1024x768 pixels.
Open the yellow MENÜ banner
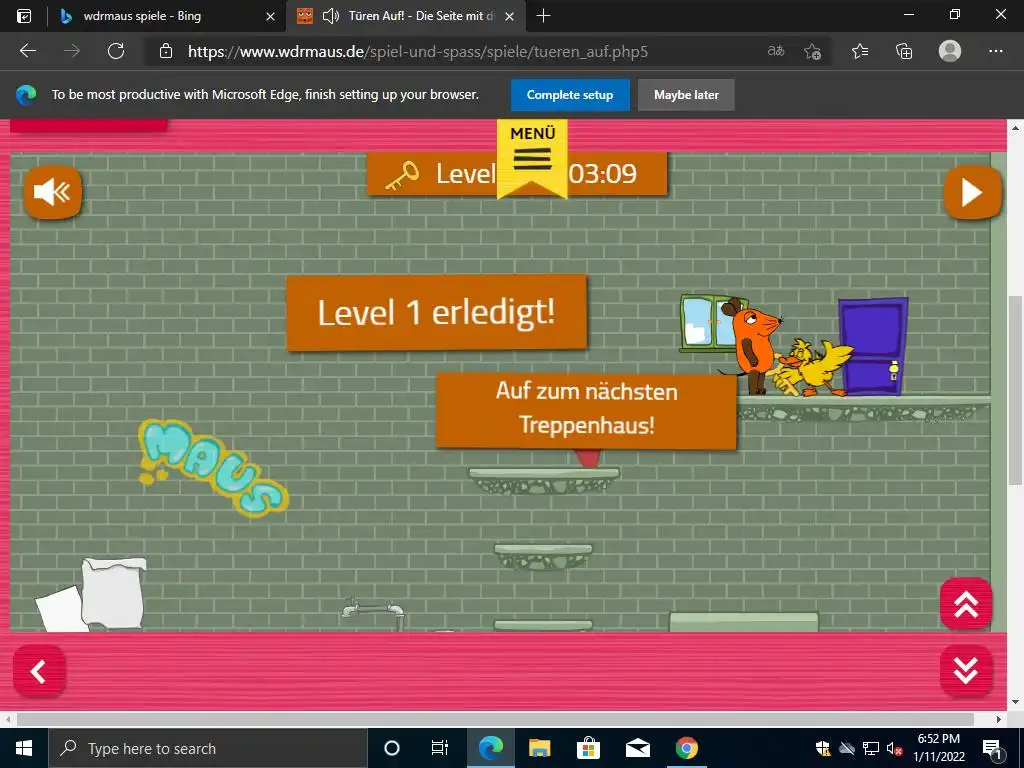pyautogui.click(x=532, y=157)
